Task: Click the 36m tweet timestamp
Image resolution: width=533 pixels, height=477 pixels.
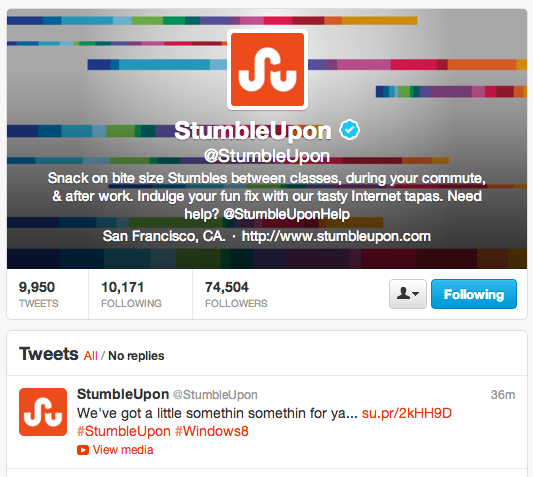Action: pyautogui.click(x=503, y=394)
